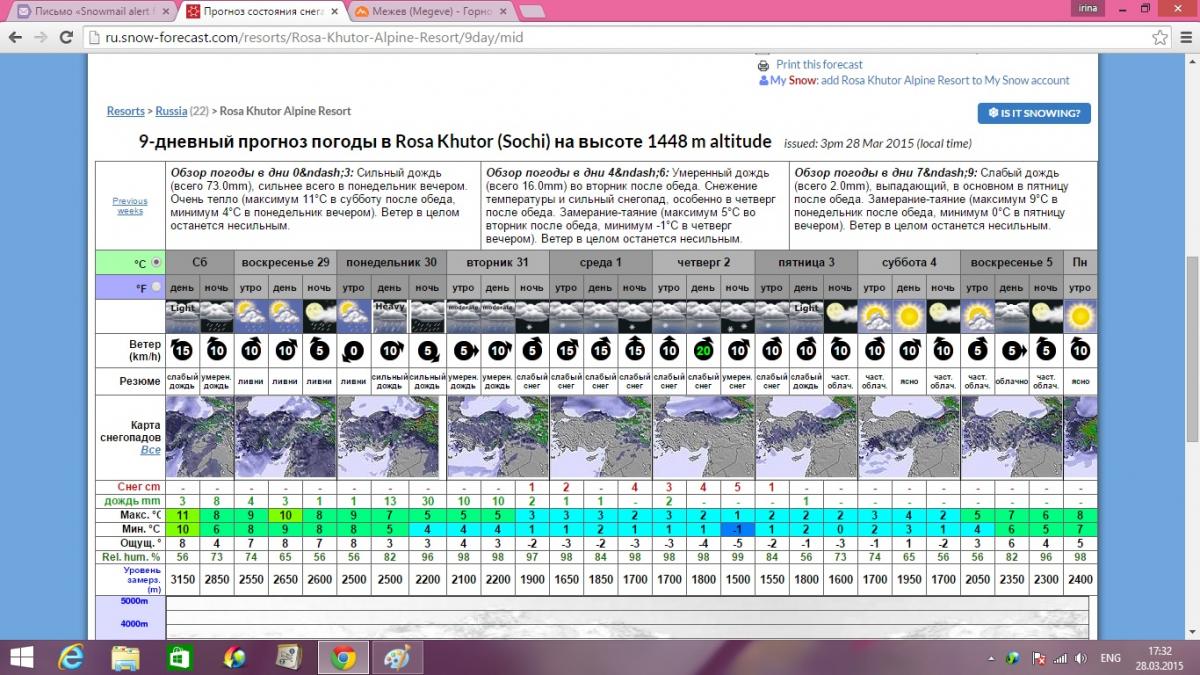
Task: Click the My Snow person icon
Action: pos(764,80)
